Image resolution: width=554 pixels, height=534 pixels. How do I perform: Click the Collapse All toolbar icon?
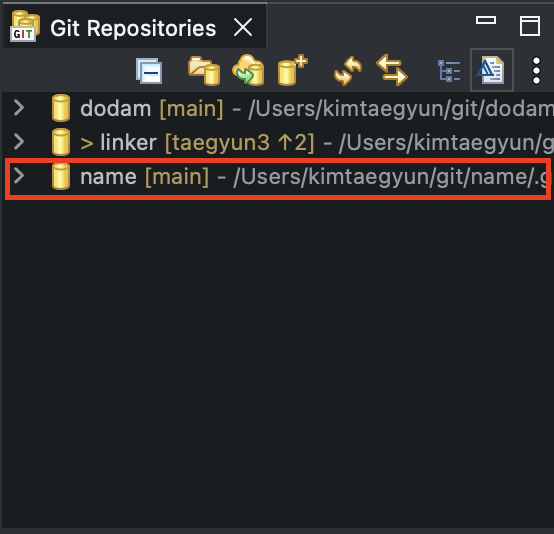[x=149, y=71]
